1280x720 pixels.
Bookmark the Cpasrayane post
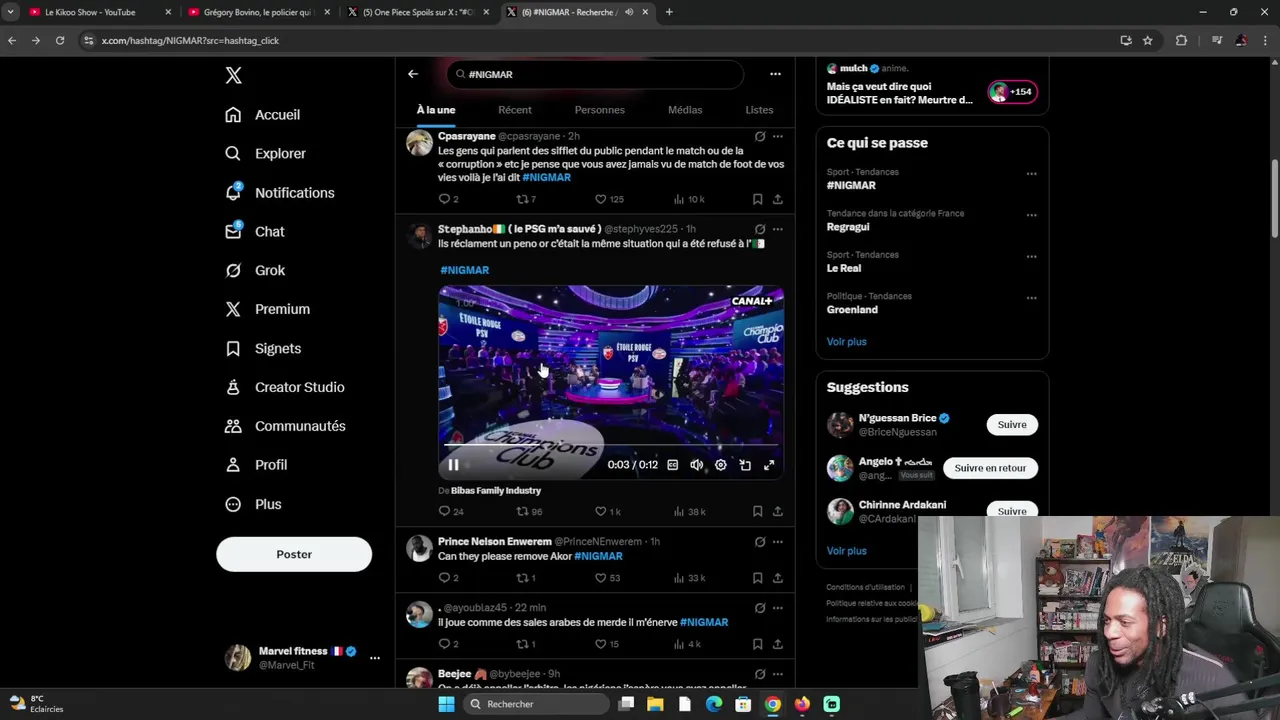tap(758, 199)
